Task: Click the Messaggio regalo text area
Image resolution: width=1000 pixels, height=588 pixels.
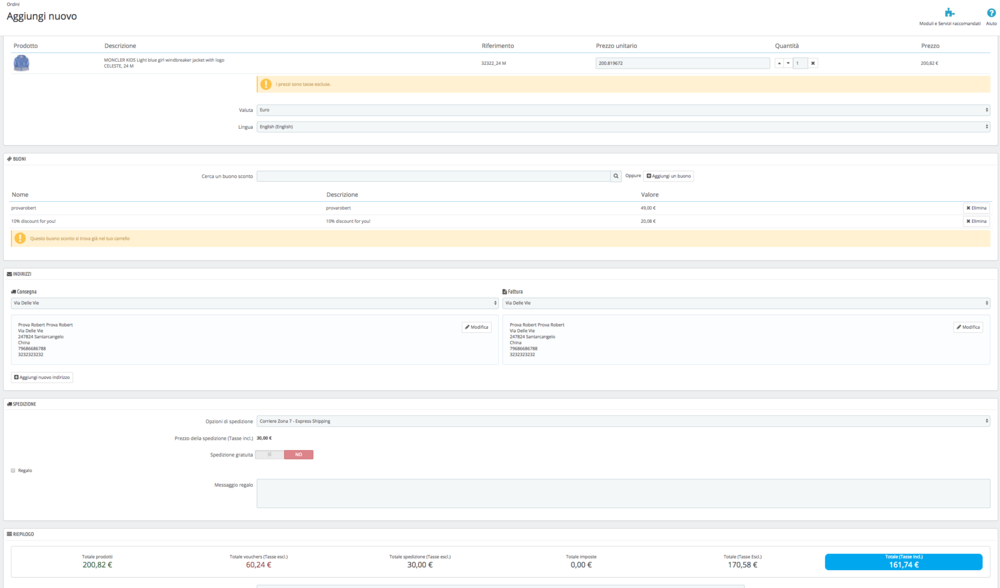Action: 623,494
